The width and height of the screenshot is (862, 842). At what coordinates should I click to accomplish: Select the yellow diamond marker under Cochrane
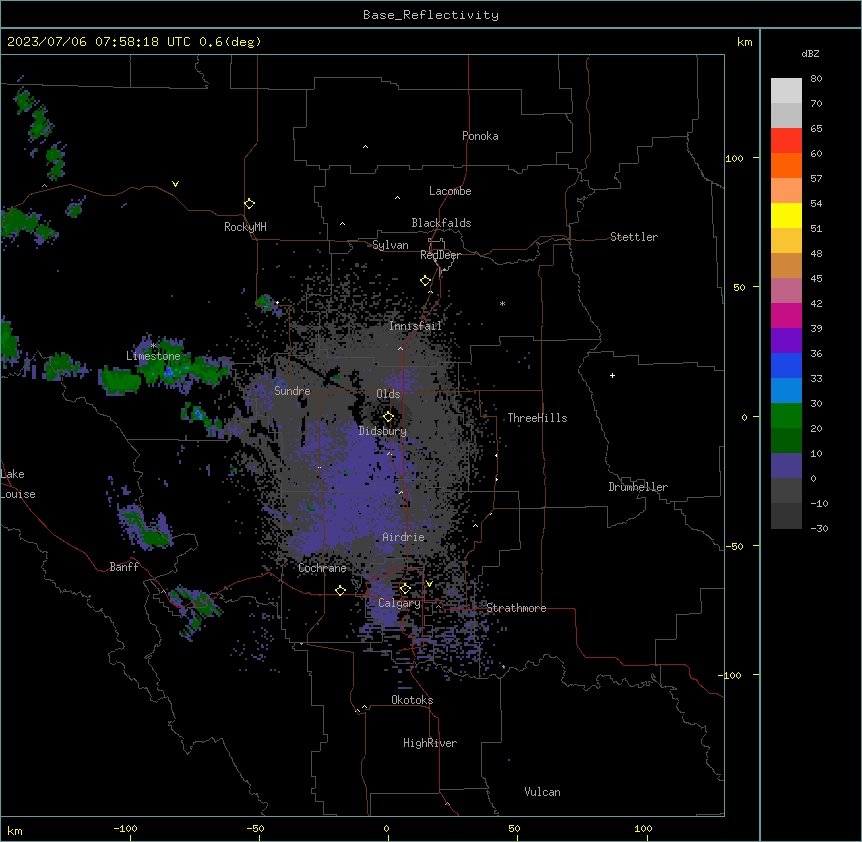340,590
